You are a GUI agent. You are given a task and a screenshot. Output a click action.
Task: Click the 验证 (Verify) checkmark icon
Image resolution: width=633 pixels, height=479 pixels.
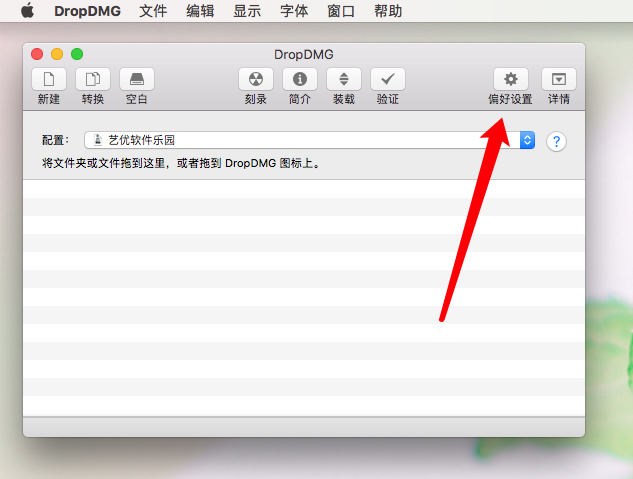pyautogui.click(x=388, y=79)
